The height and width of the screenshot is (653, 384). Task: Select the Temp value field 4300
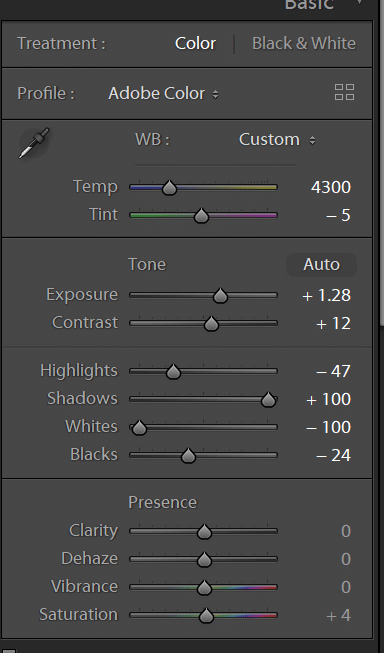pyautogui.click(x=331, y=187)
